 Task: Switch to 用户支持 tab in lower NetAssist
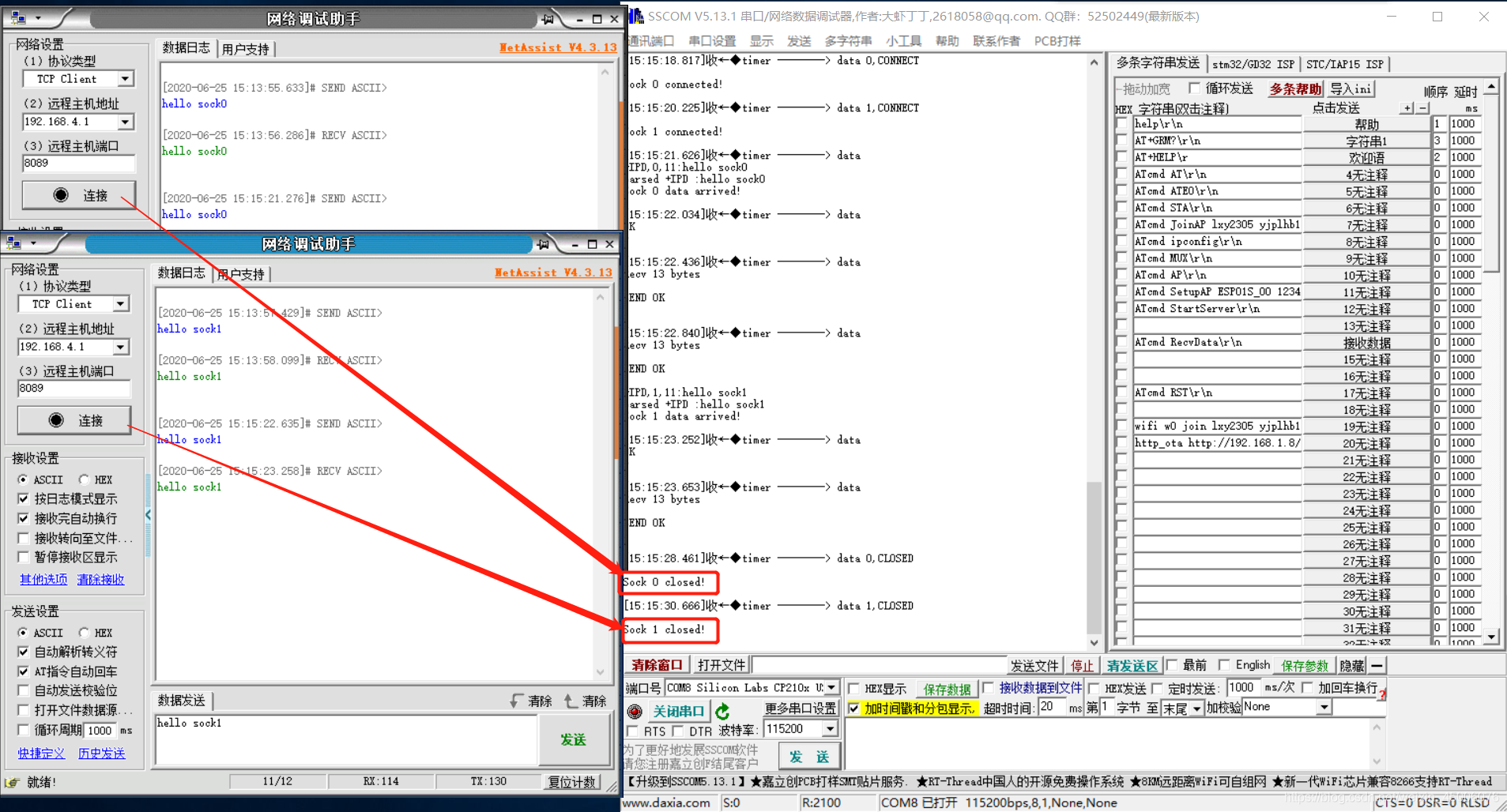tap(241, 274)
